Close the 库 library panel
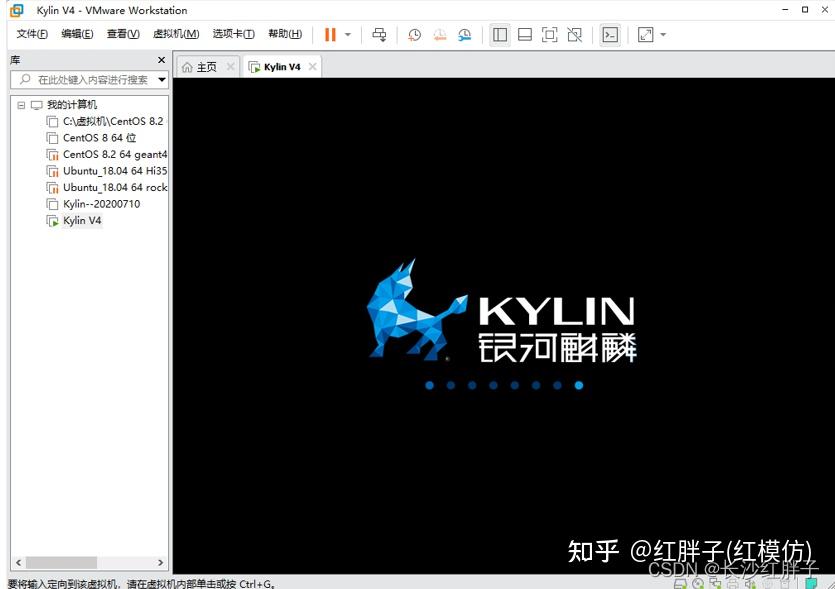Screen dimensions: 835x589 point(161,60)
